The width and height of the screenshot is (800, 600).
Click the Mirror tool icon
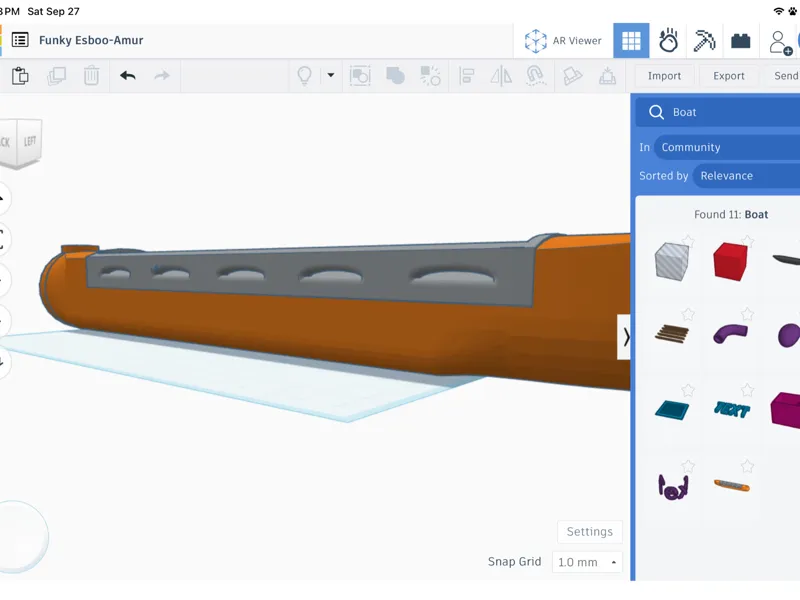coord(501,76)
